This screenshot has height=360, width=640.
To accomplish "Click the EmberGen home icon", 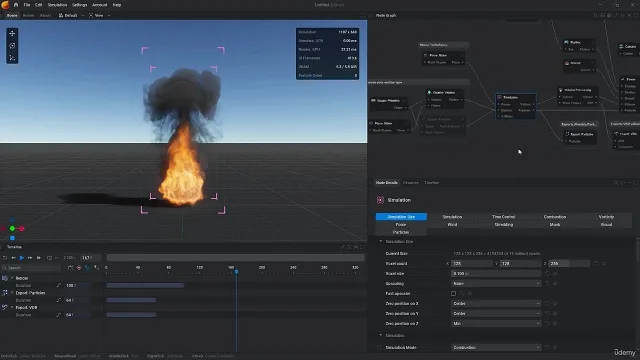I will 16,5.
